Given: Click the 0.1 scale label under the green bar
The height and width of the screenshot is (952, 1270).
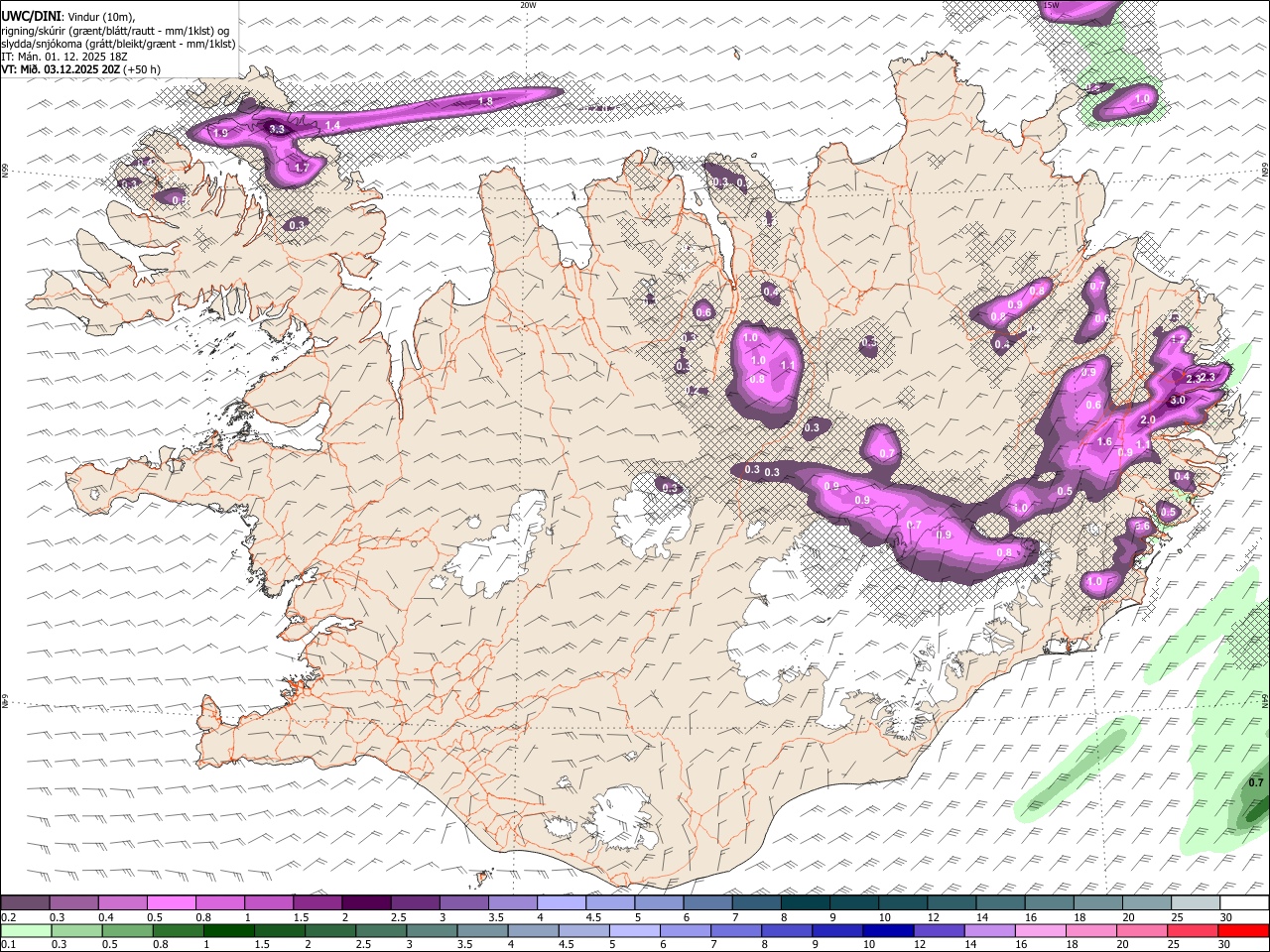Looking at the screenshot, I should pos(8,945).
